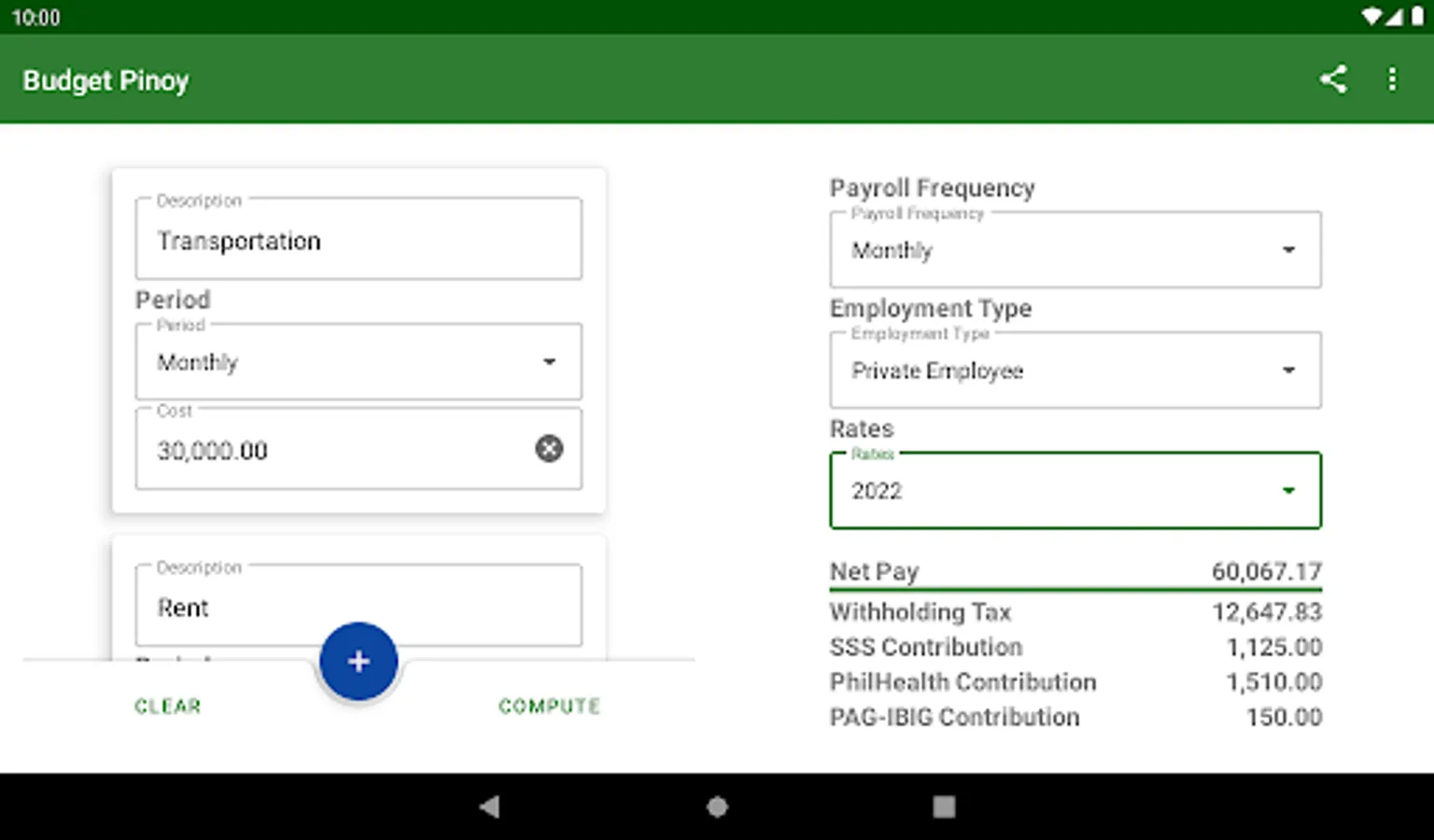Tap the cellular signal status icon
The height and width of the screenshot is (840, 1434).
(x=1395, y=17)
